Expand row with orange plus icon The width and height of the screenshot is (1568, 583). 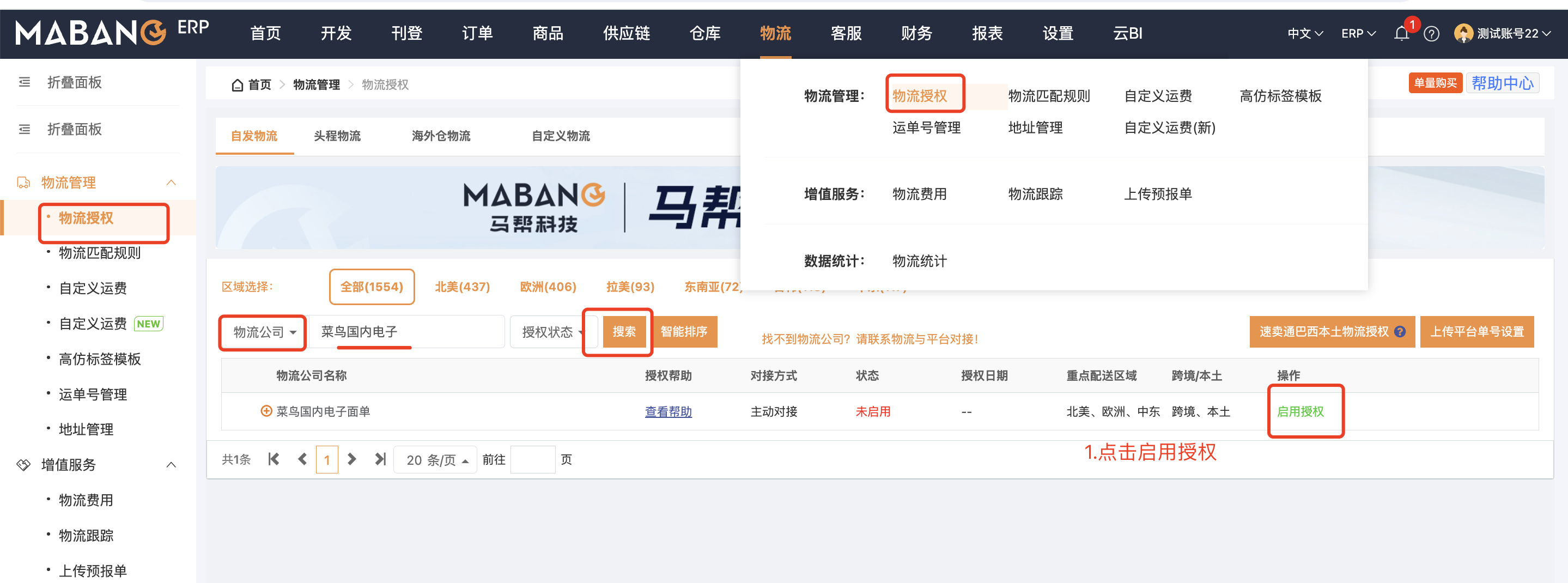tap(265, 411)
